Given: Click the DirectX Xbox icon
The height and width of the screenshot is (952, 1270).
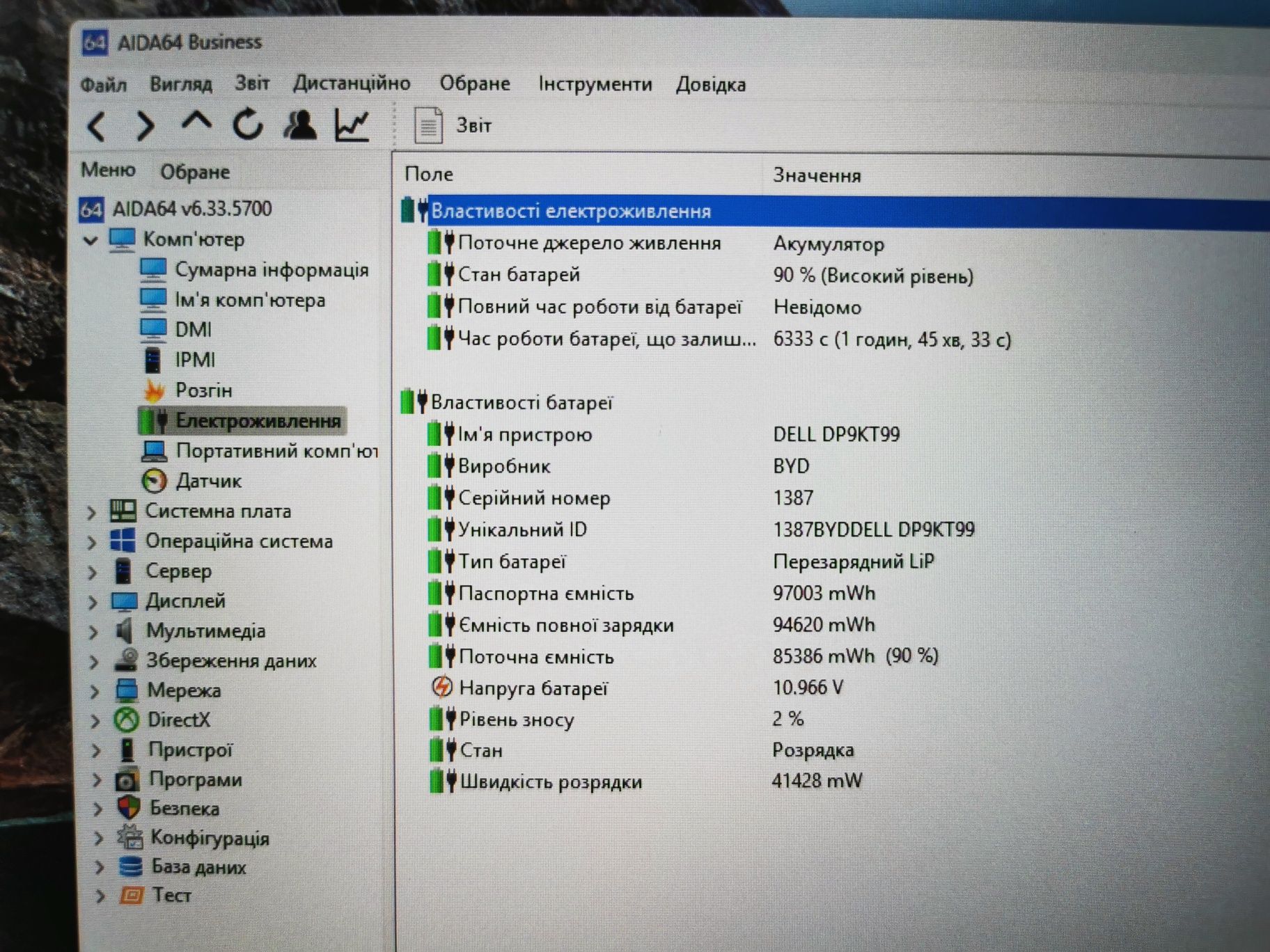Looking at the screenshot, I should pos(127,720).
